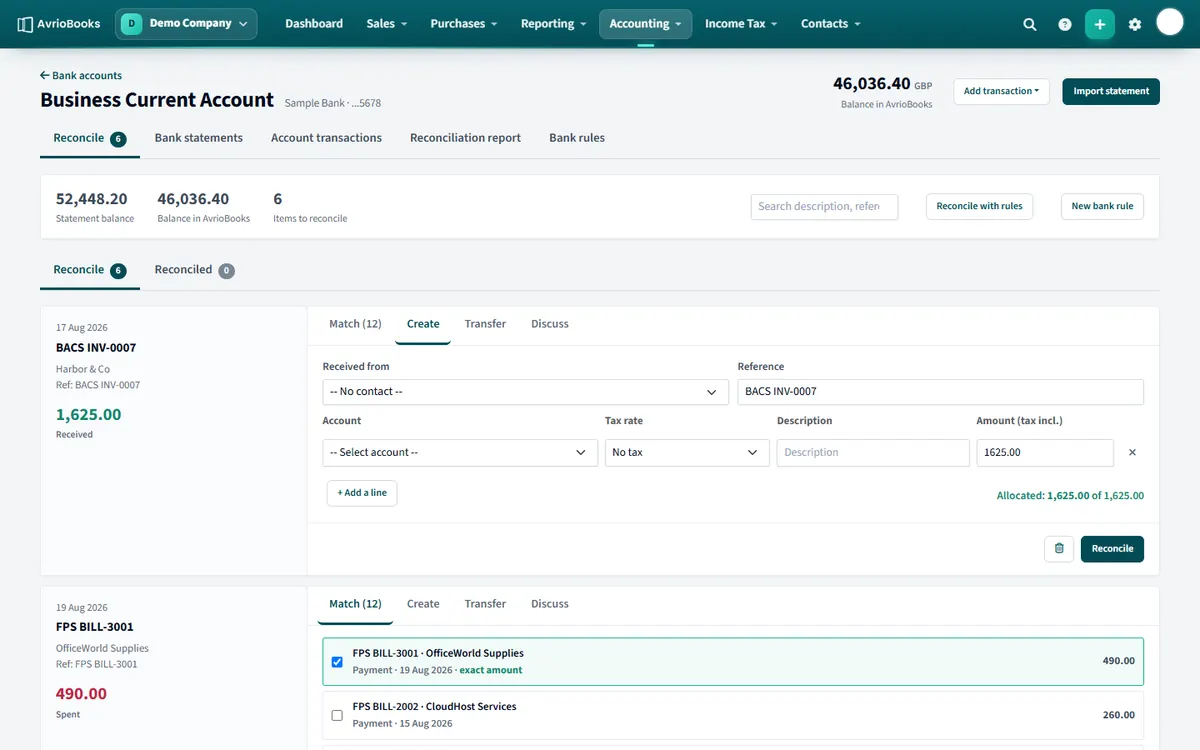Click the Demo Company D badge

[x=132, y=23]
